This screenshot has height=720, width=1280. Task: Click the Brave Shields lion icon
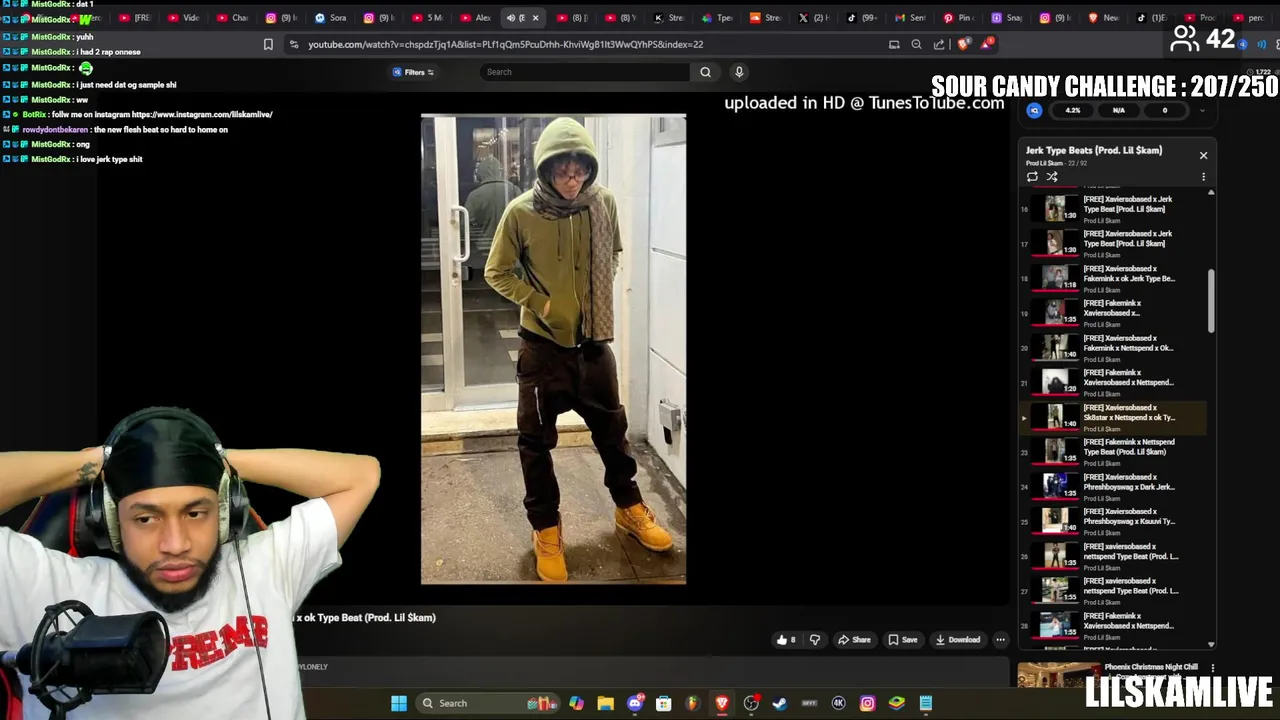click(x=963, y=44)
